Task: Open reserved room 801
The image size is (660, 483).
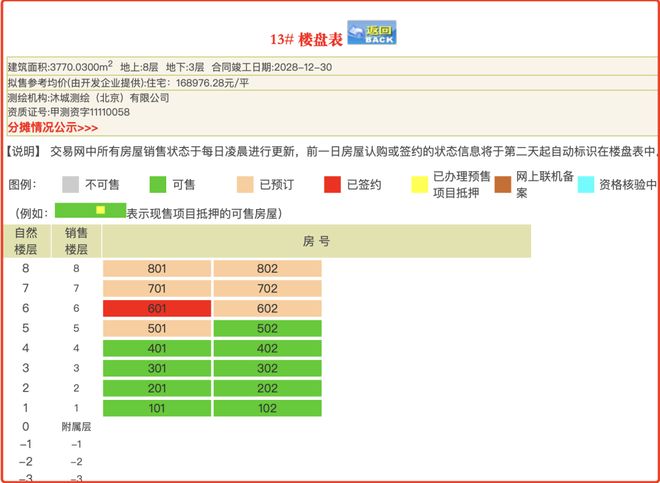Action: (x=157, y=269)
